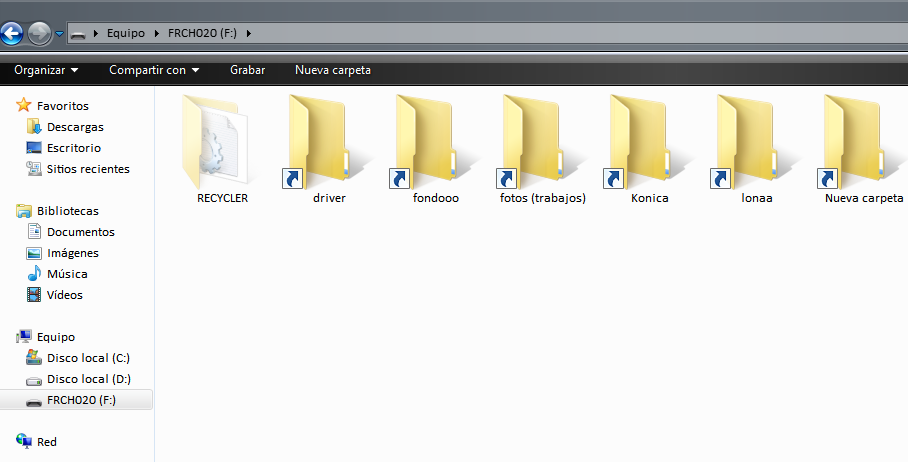The width and height of the screenshot is (908, 462).
Task: Click the Descargas folder icon in sidebar
Action: (x=34, y=126)
